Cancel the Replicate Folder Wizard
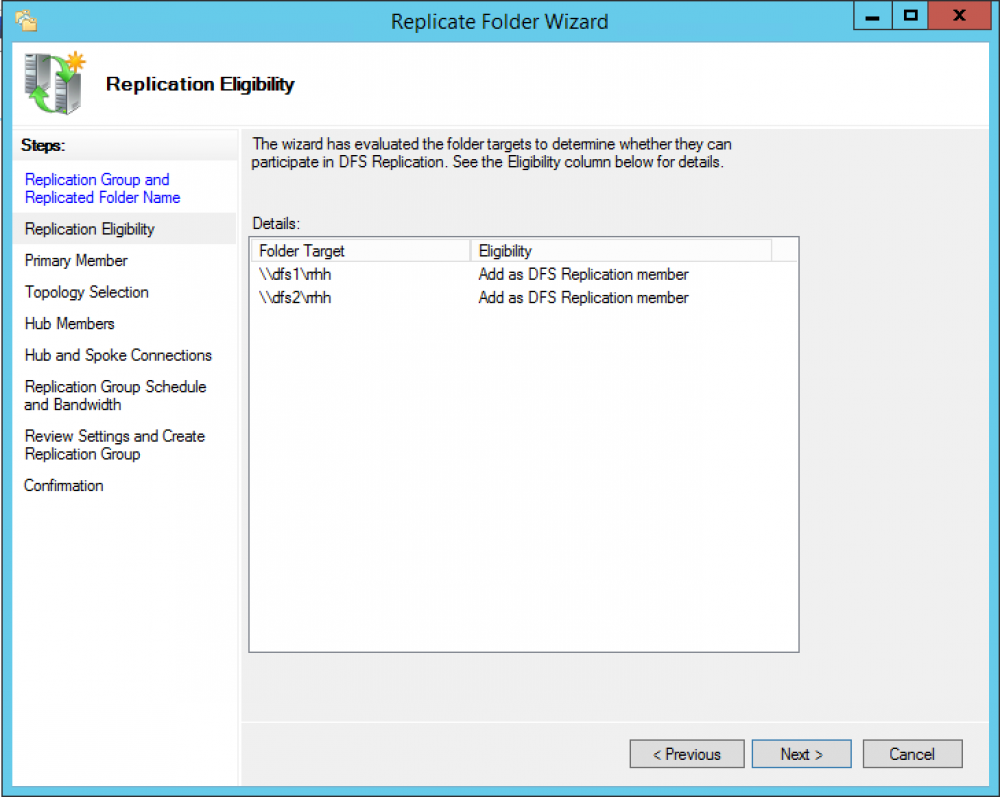 pos(912,753)
